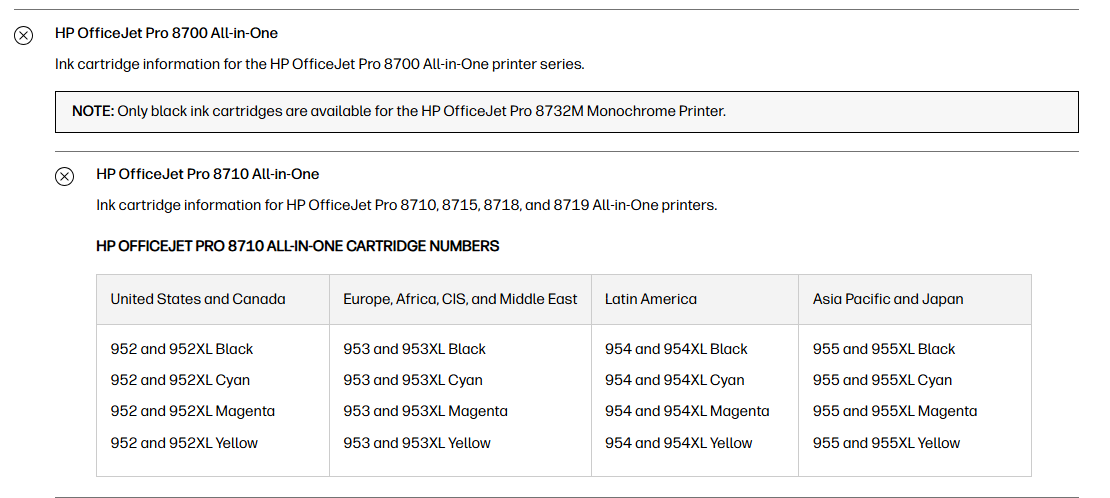
Task: Click the 954 and 954XL Magenta entry
Action: pos(687,411)
